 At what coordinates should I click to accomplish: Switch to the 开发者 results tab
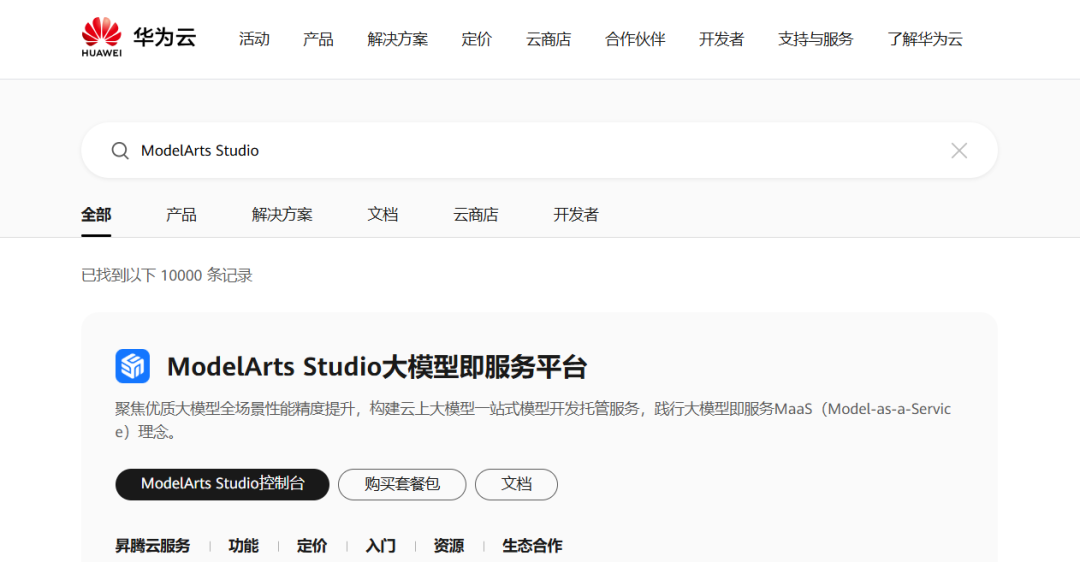coord(575,215)
